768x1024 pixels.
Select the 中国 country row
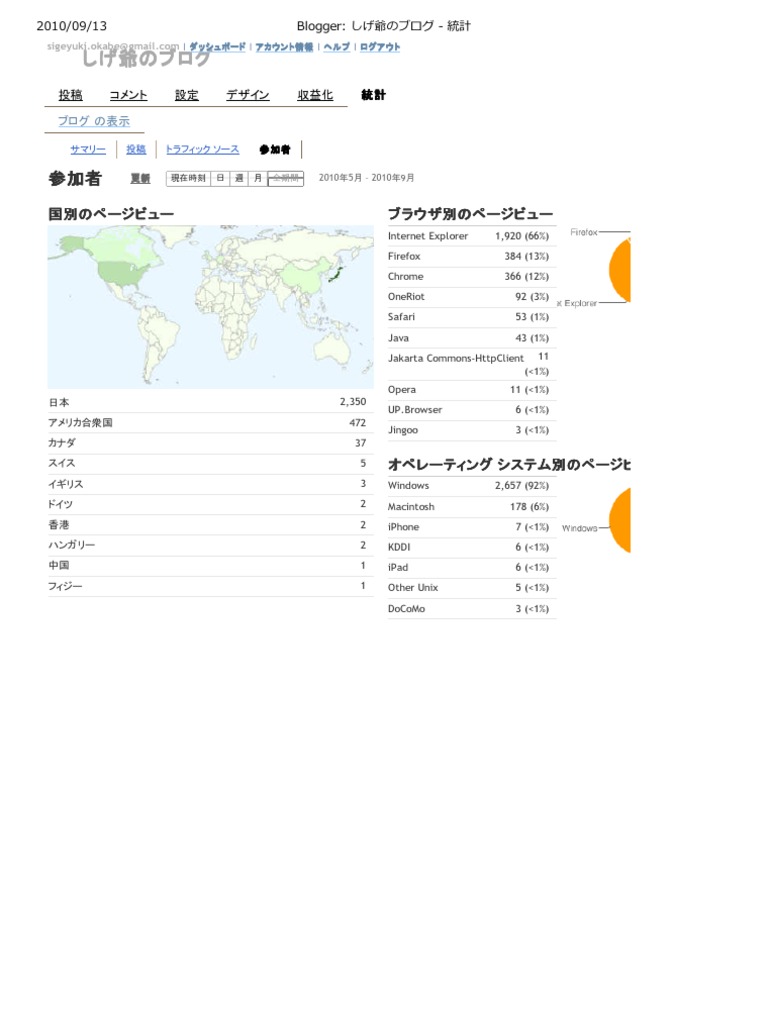coord(210,566)
